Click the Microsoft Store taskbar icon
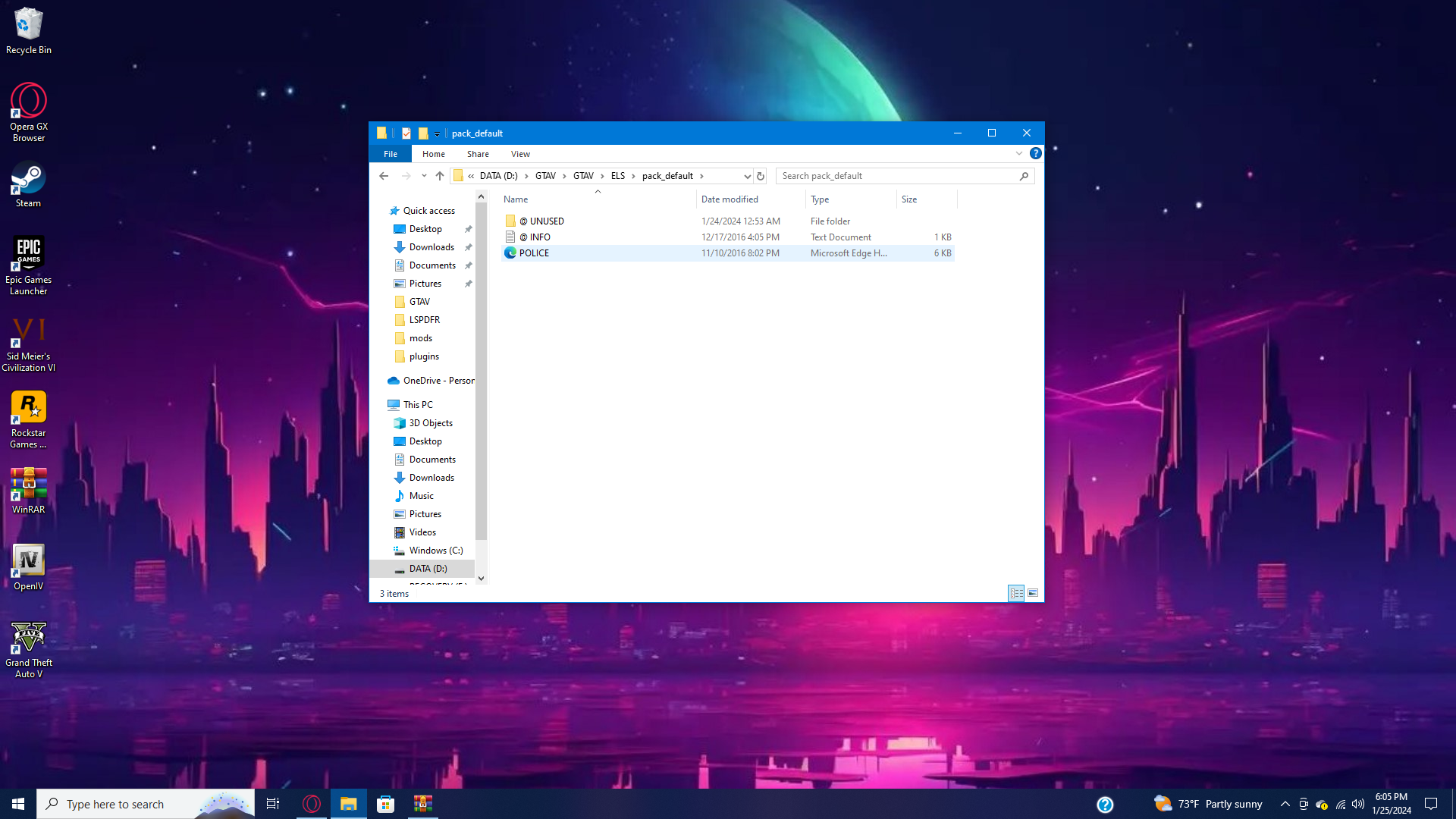 point(386,804)
